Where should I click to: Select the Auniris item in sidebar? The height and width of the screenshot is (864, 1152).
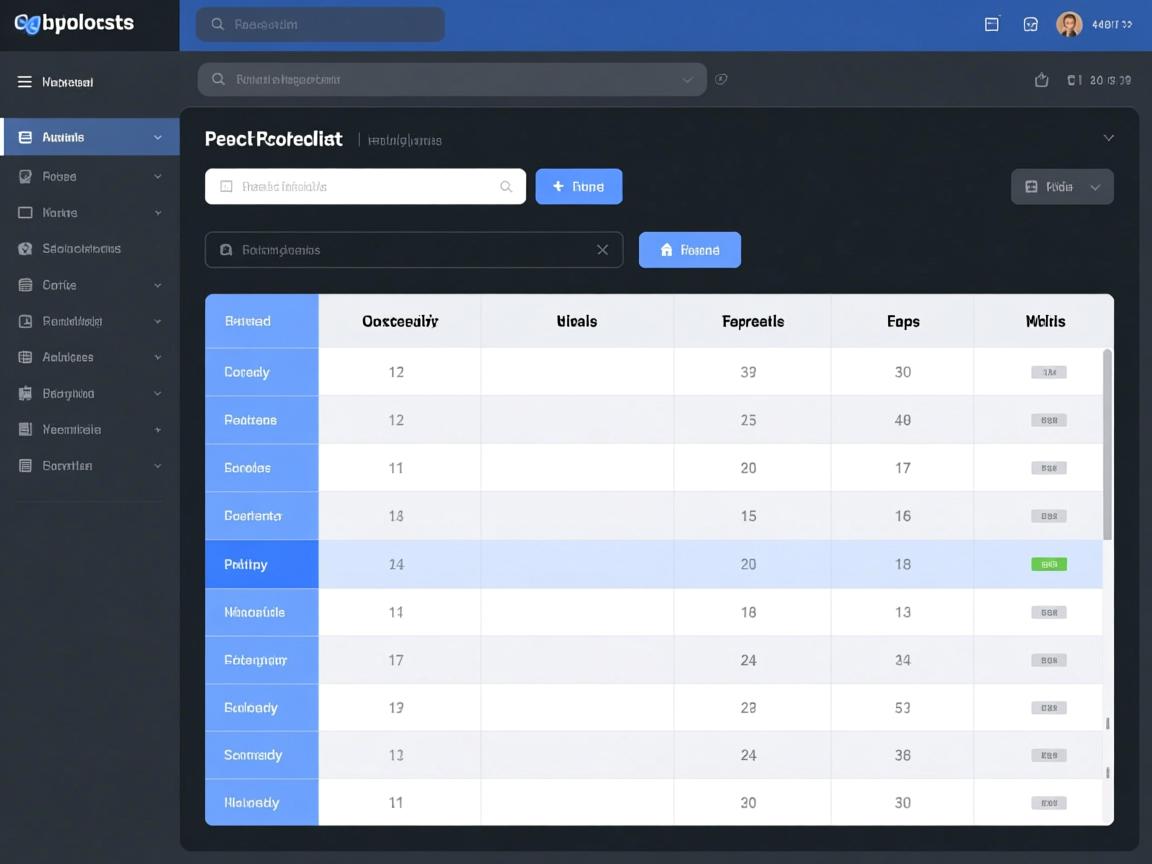click(x=90, y=137)
